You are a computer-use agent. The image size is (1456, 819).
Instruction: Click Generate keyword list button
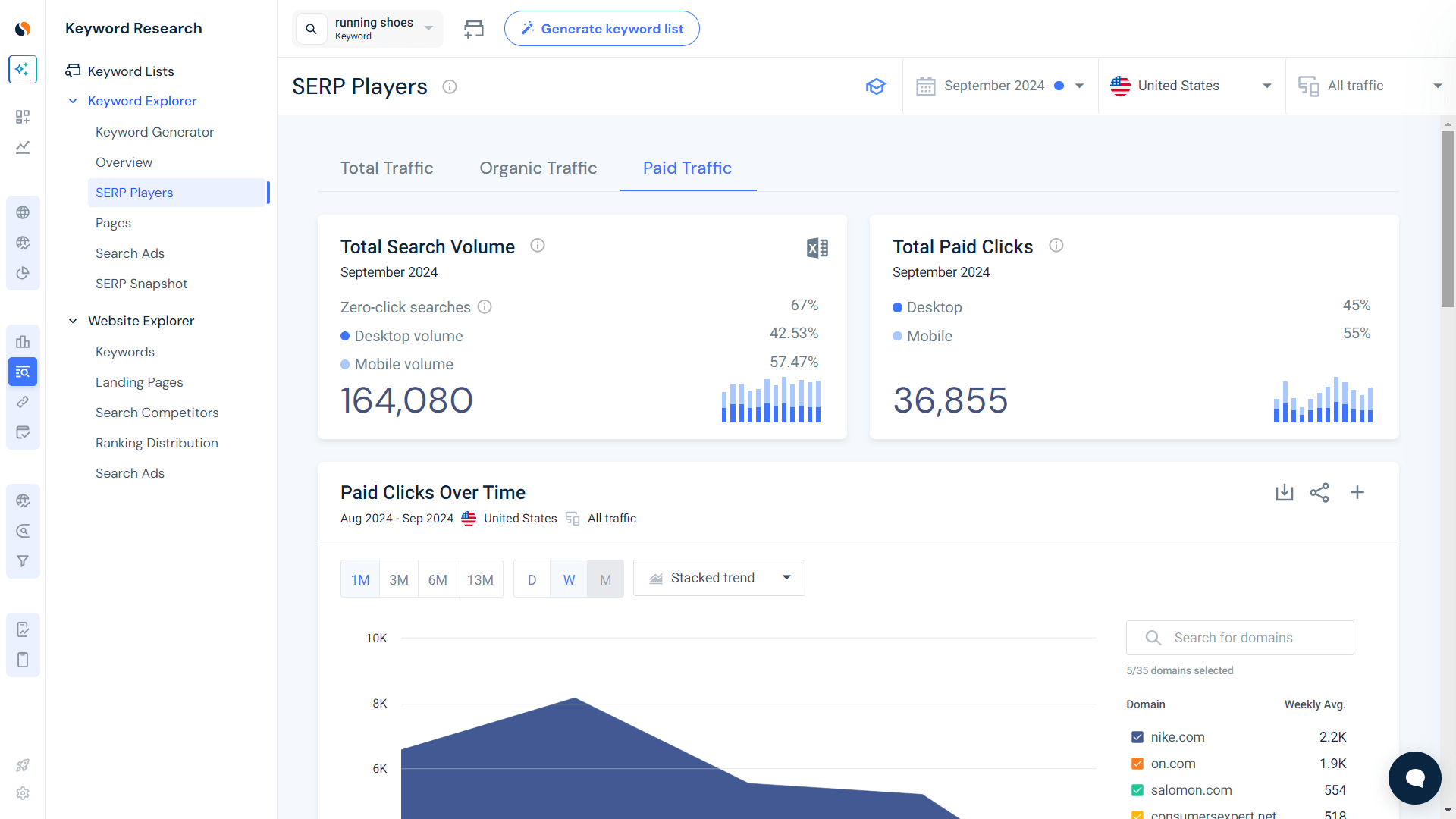coord(601,29)
